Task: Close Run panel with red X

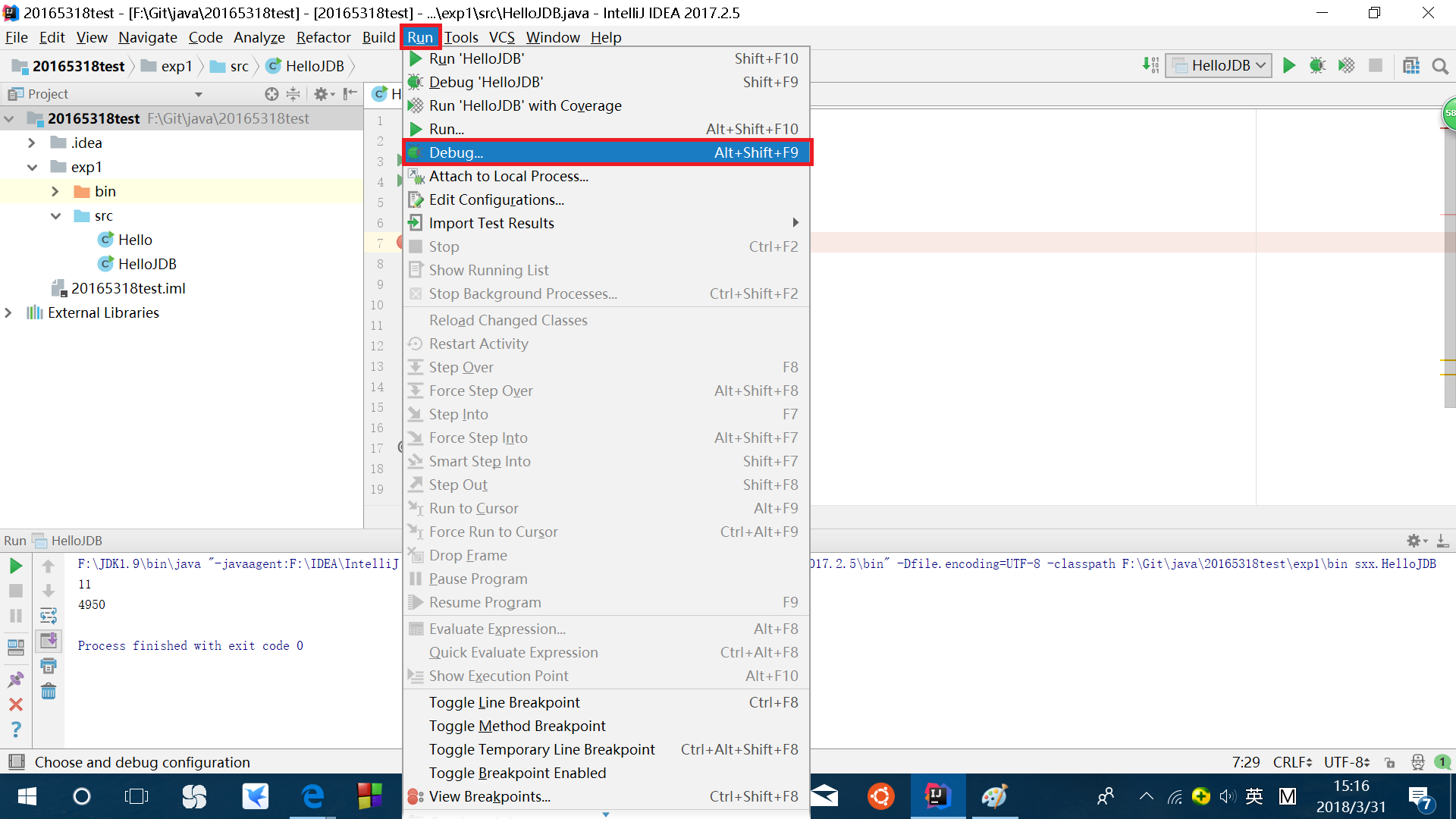Action: click(x=16, y=704)
